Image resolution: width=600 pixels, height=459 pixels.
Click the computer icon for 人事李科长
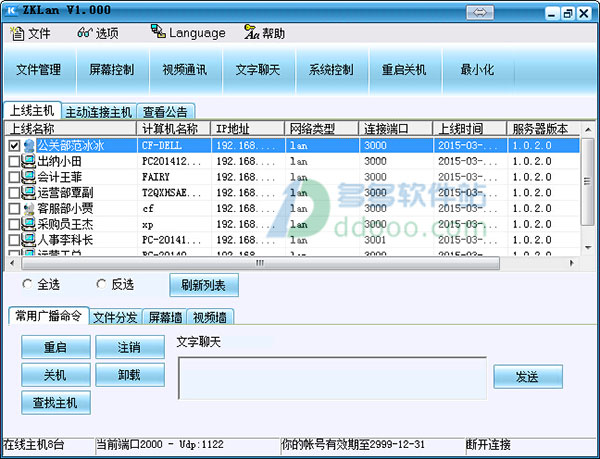tap(28, 240)
